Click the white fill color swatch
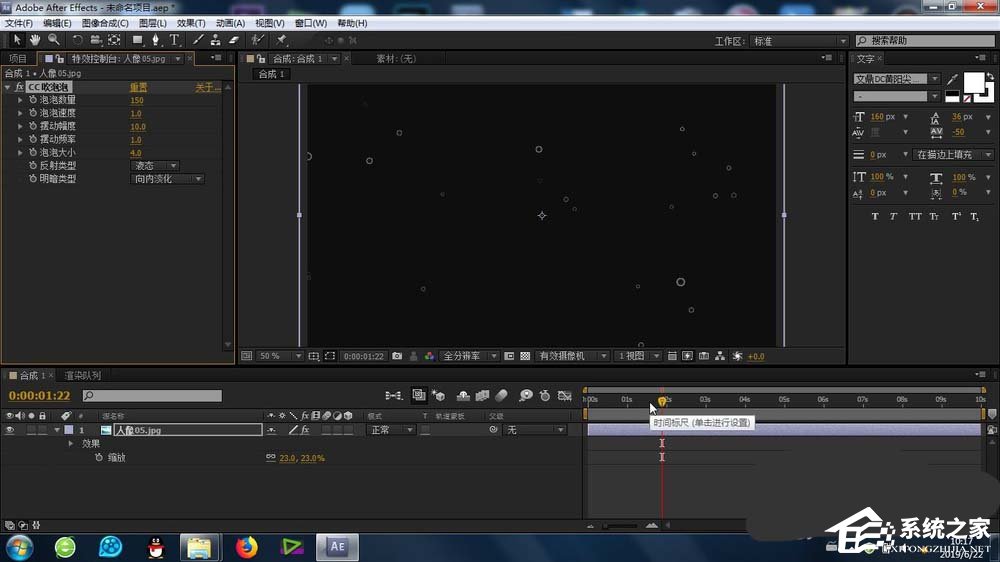Screen dimensions: 1000x562 coord(973,82)
